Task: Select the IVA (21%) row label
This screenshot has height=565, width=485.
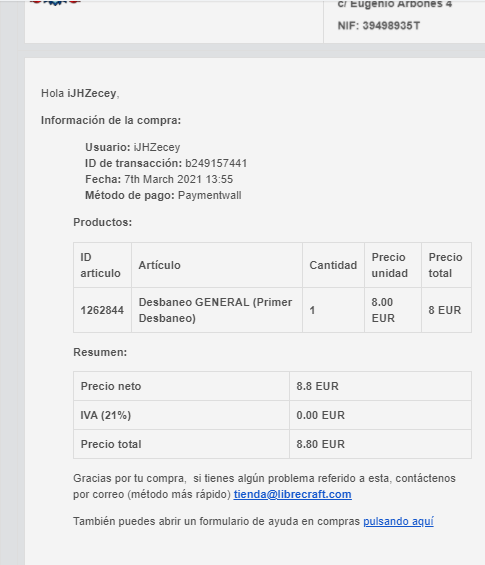Action: [106, 415]
